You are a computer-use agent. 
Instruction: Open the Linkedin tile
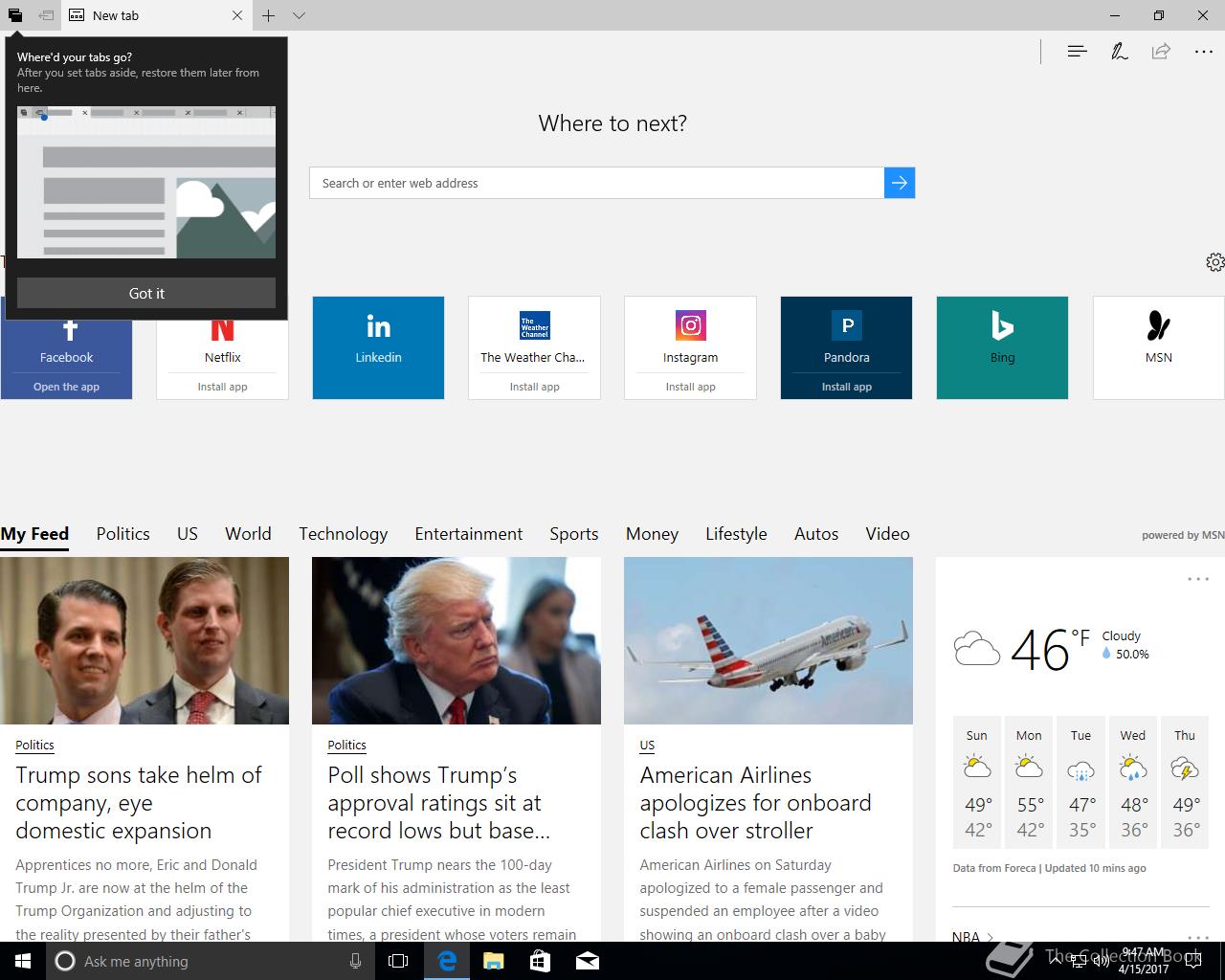click(x=378, y=347)
